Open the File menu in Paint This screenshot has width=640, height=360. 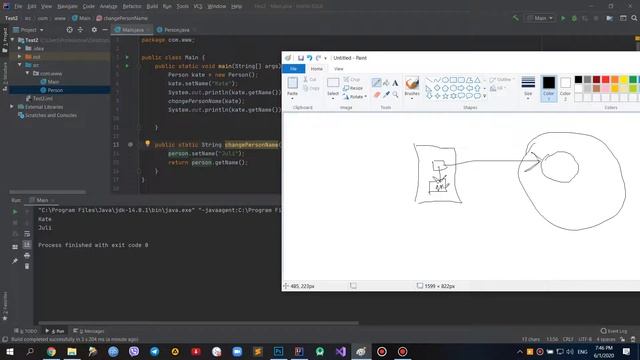[x=293, y=69]
